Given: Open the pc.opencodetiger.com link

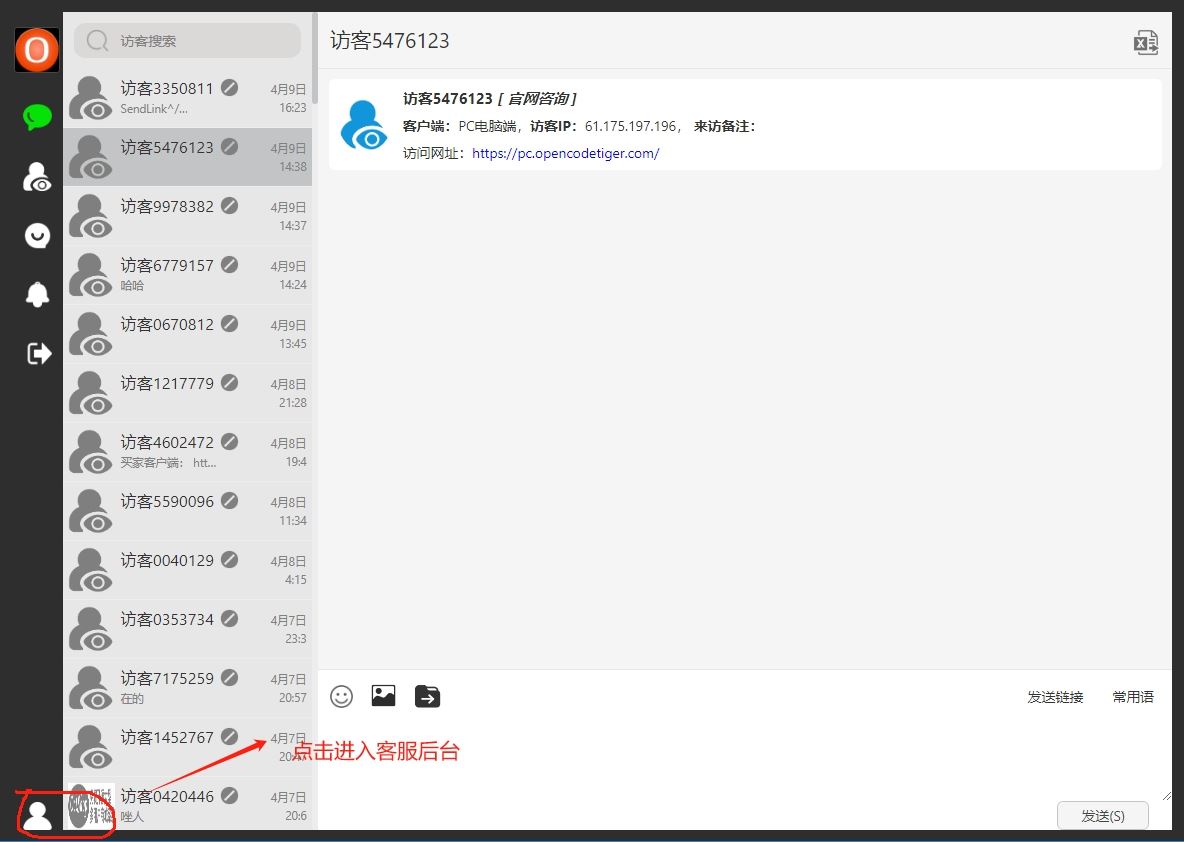Looking at the screenshot, I should (x=565, y=153).
